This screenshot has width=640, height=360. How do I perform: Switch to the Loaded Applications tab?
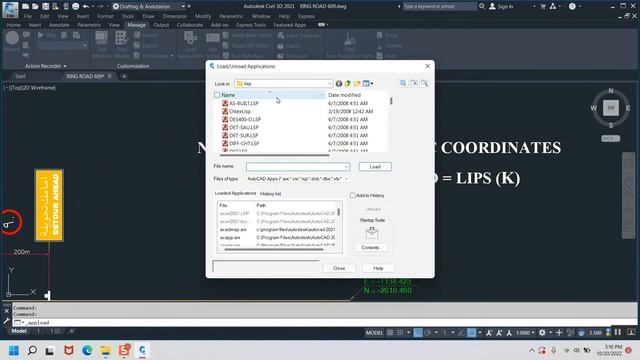[x=236, y=193]
